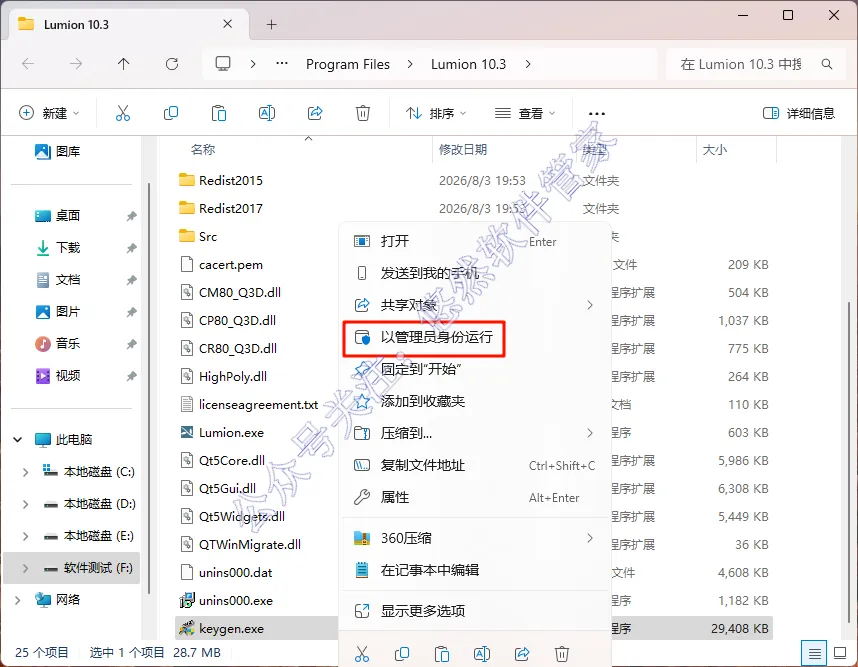Open chevron after Lumion 10.3 in breadcrumb
This screenshot has height=667, width=858.
(x=527, y=64)
